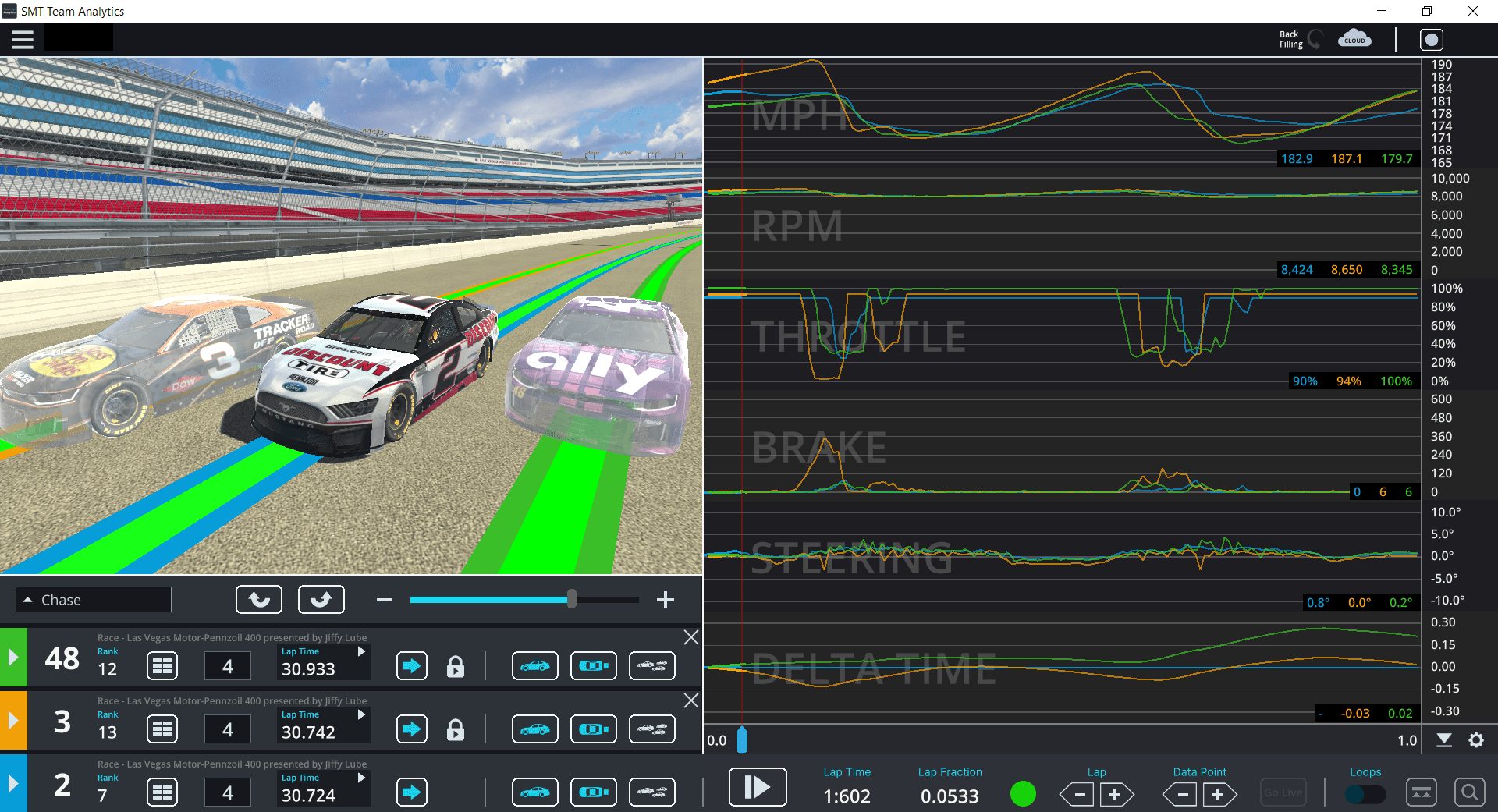1498x812 pixels.
Task: Open the data table for car 3
Action: pos(162,729)
